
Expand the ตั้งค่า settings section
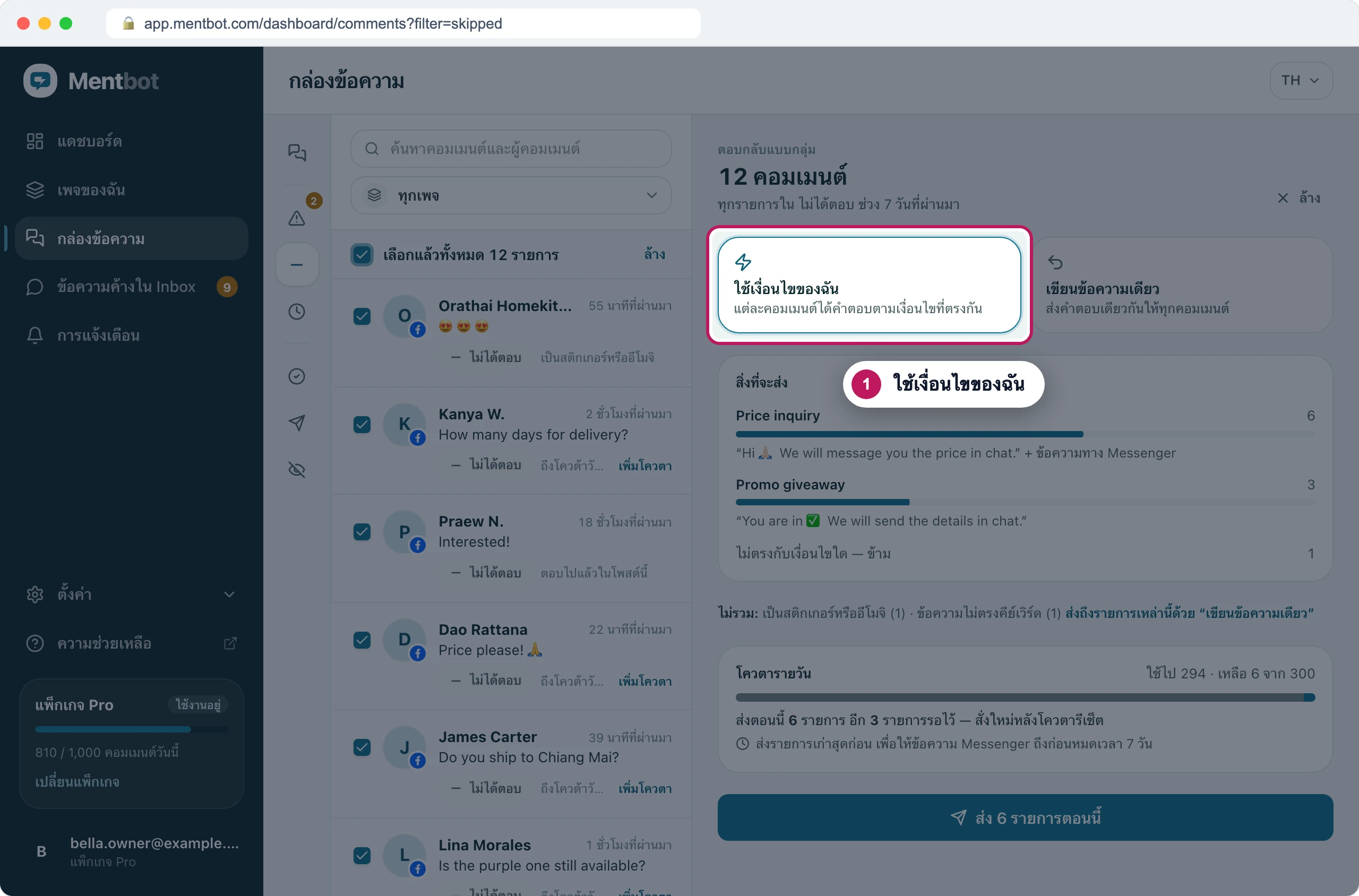point(132,595)
